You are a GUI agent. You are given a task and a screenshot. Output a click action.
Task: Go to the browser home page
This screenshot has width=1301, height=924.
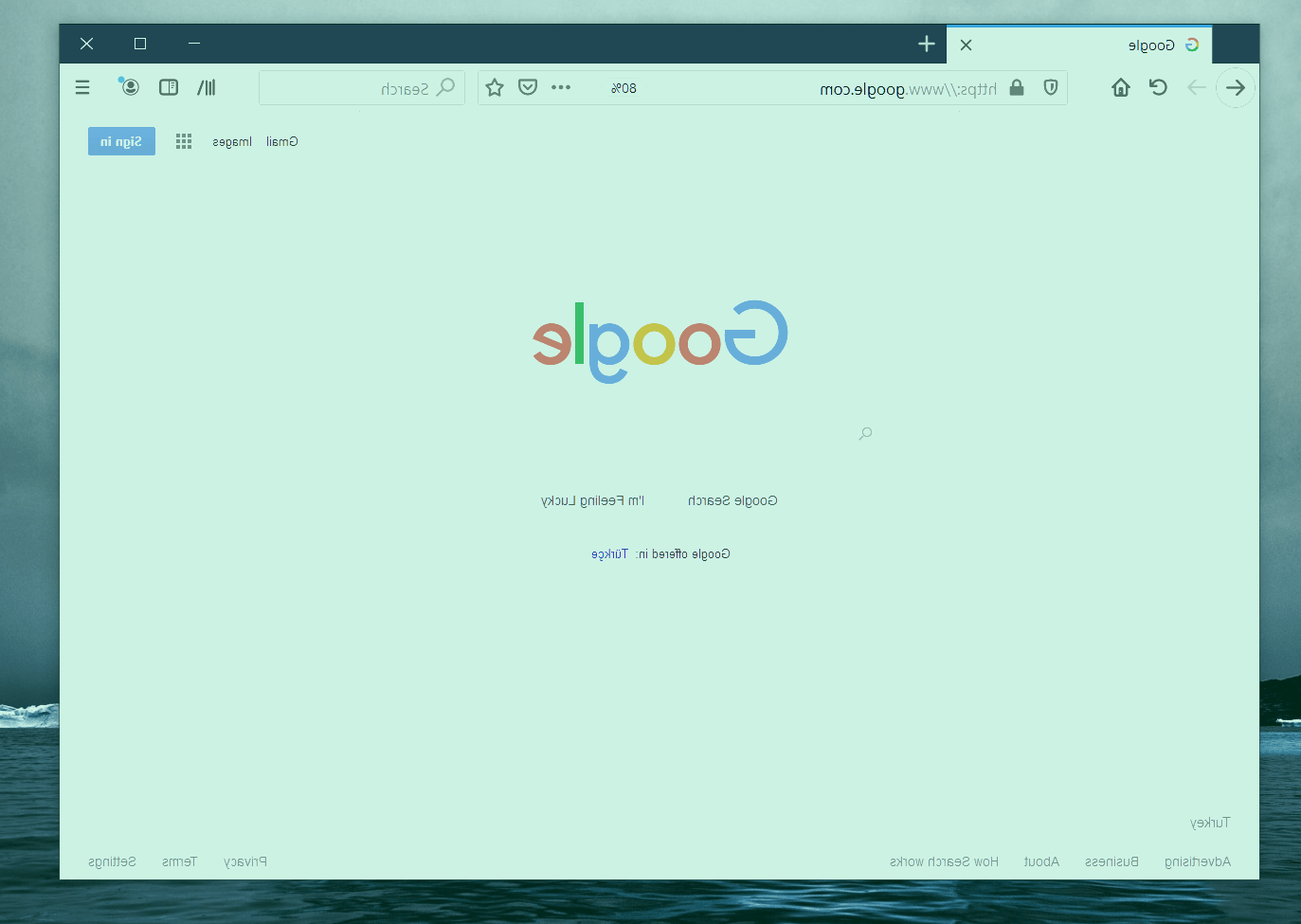click(x=1121, y=87)
